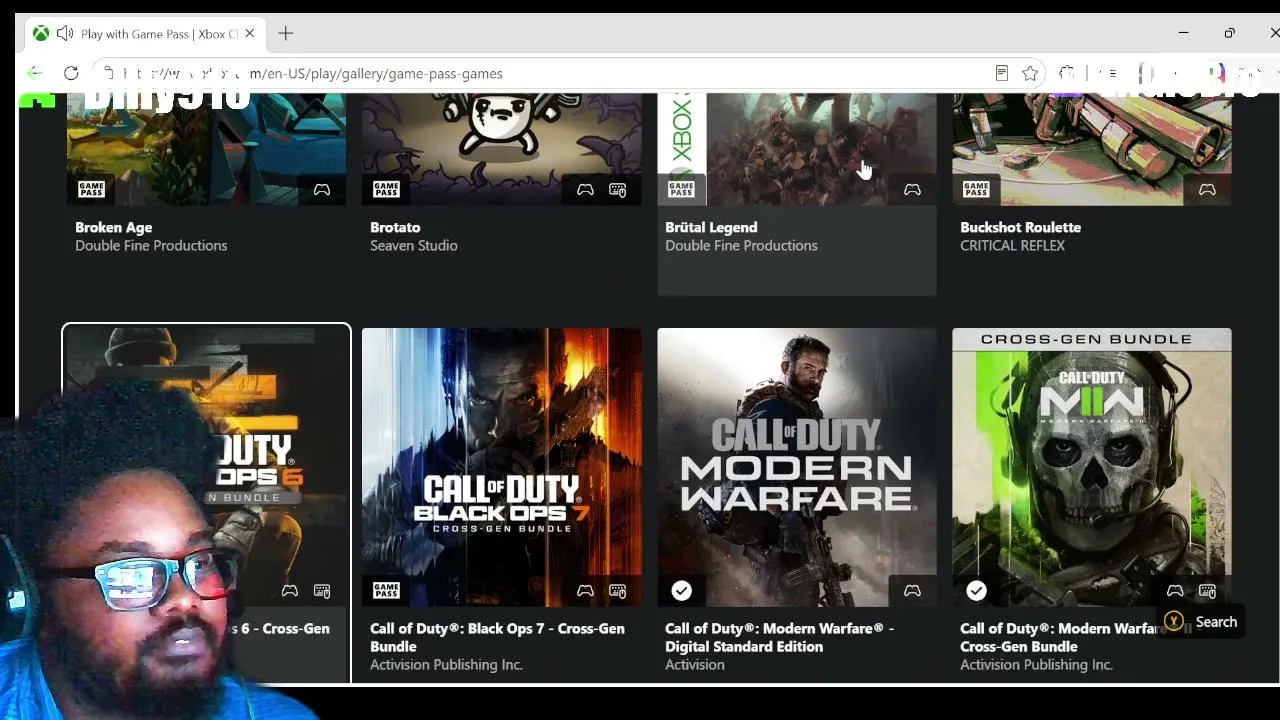This screenshot has width=1280, height=720.
Task: Click the Game Pass badge on Broken Age
Action: click(x=91, y=189)
